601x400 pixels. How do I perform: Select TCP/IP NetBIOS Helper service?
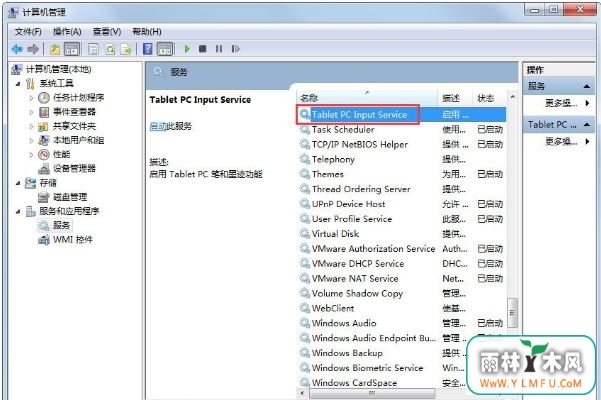(x=402, y=144)
